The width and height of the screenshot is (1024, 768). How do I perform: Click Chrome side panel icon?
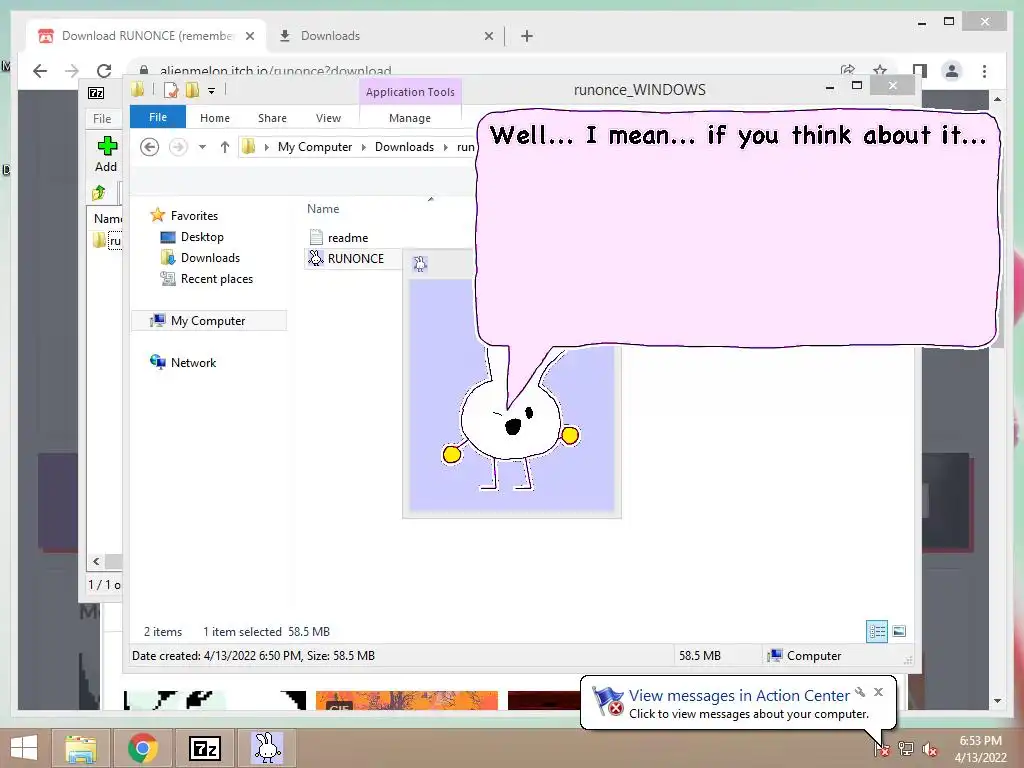click(x=920, y=71)
